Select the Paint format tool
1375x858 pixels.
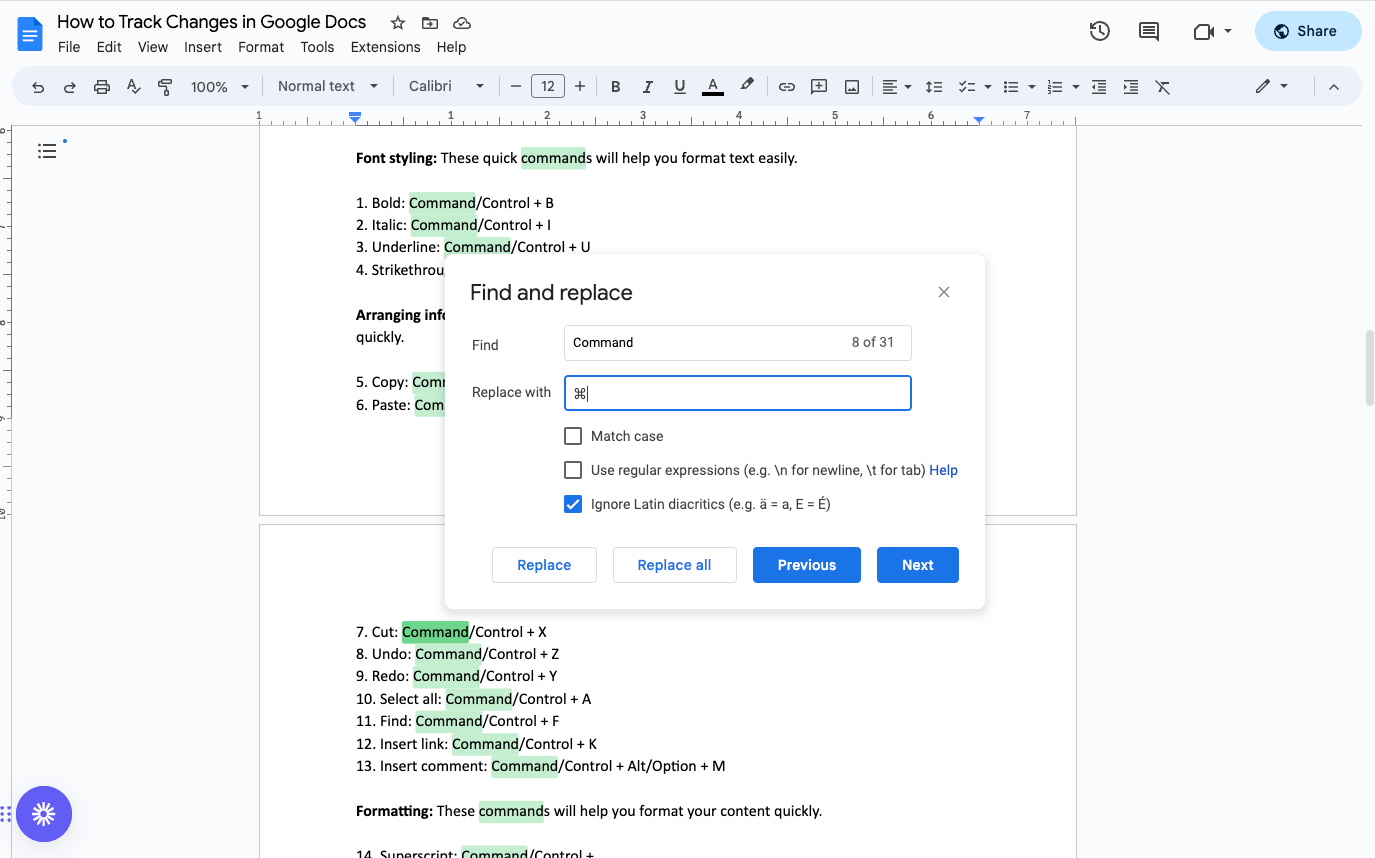(x=166, y=87)
